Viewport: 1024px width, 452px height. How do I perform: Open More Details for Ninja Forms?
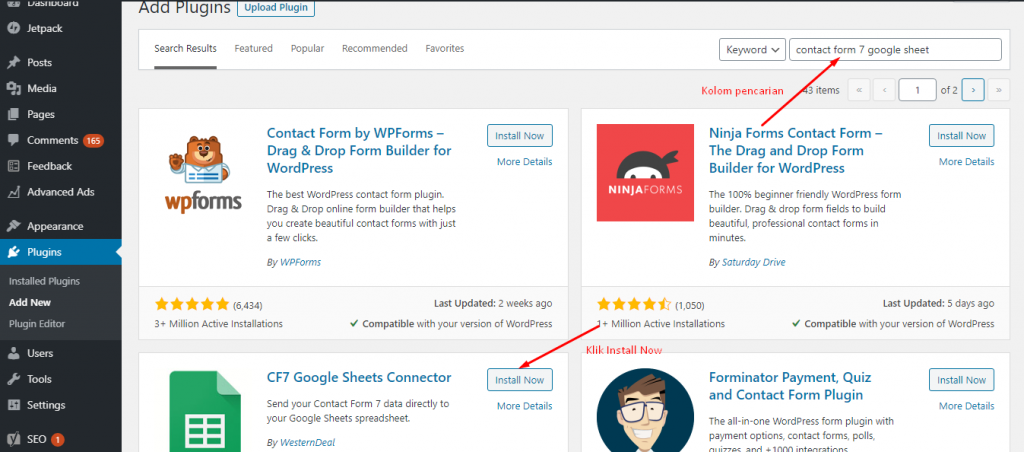click(x=965, y=161)
